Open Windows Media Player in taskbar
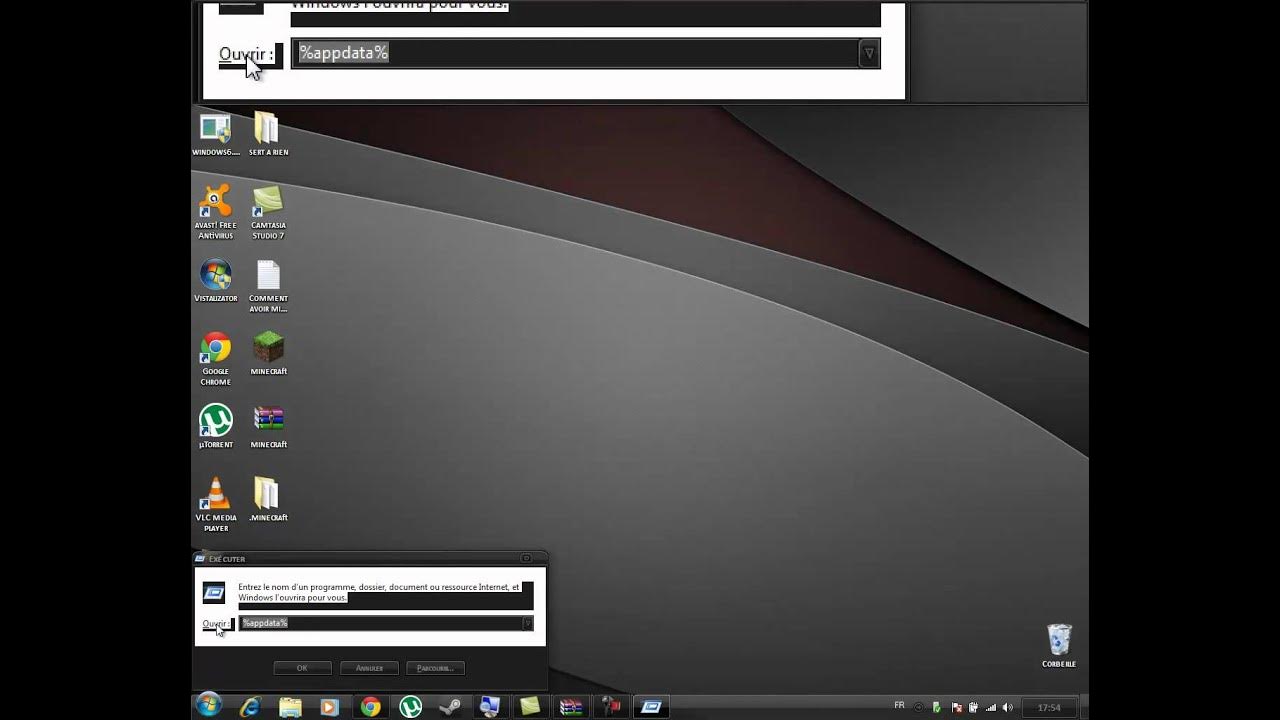 [329, 706]
